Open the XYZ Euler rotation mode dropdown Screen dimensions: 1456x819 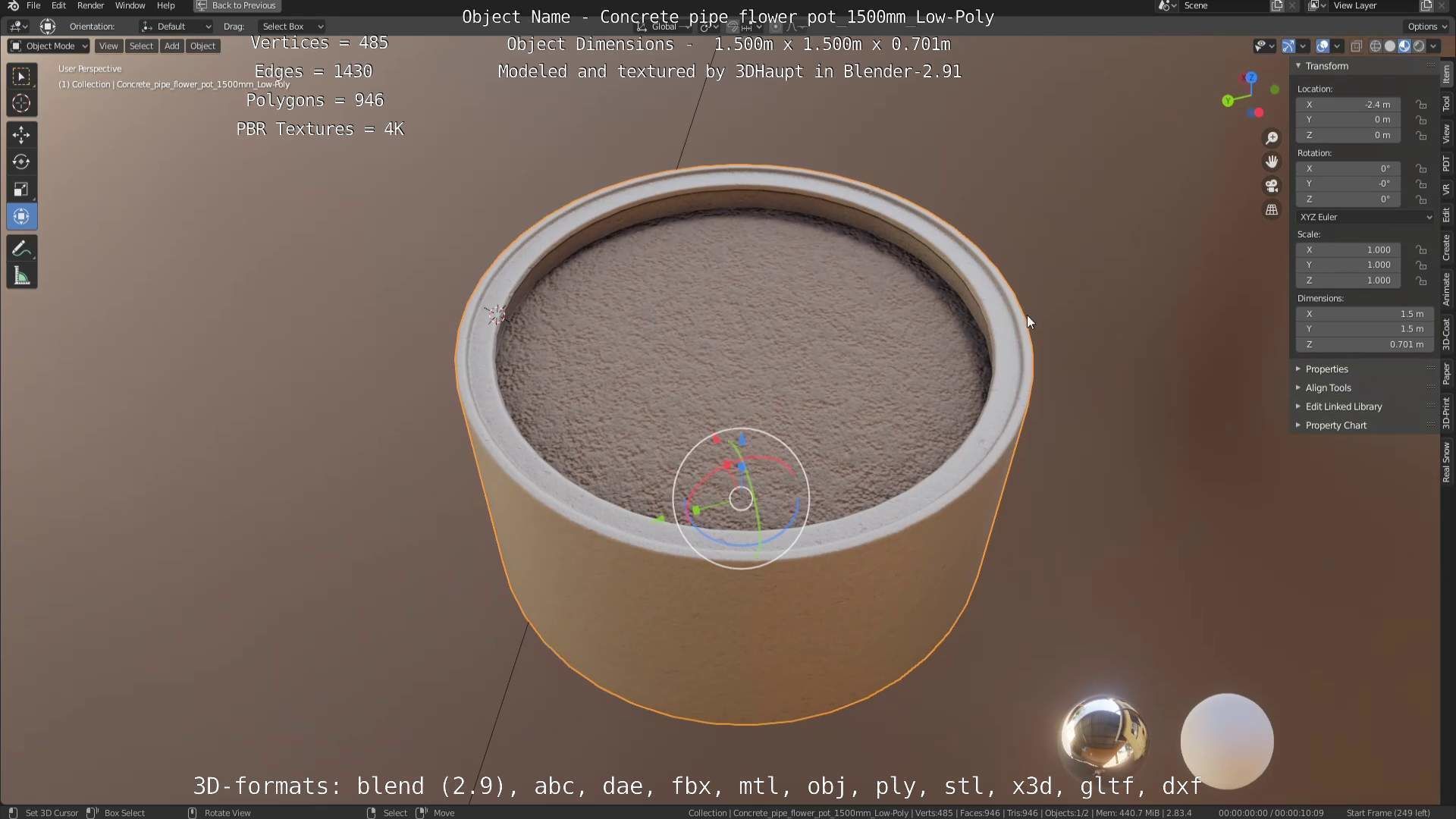tap(1365, 217)
